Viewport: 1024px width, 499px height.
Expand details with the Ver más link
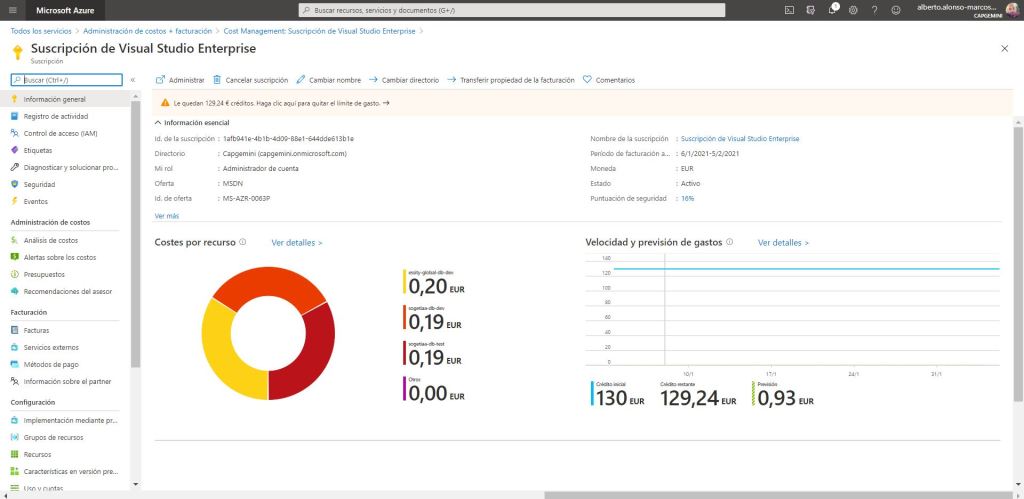coord(167,216)
